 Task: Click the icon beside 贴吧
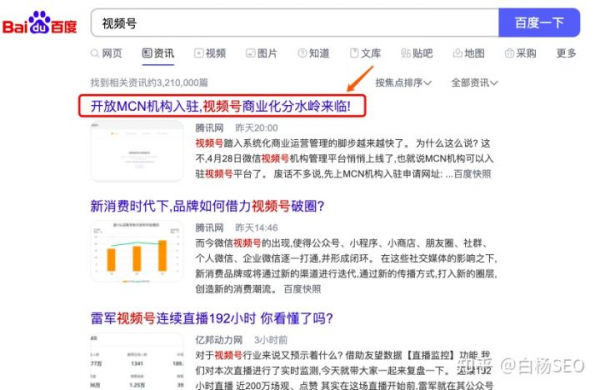coord(406,53)
